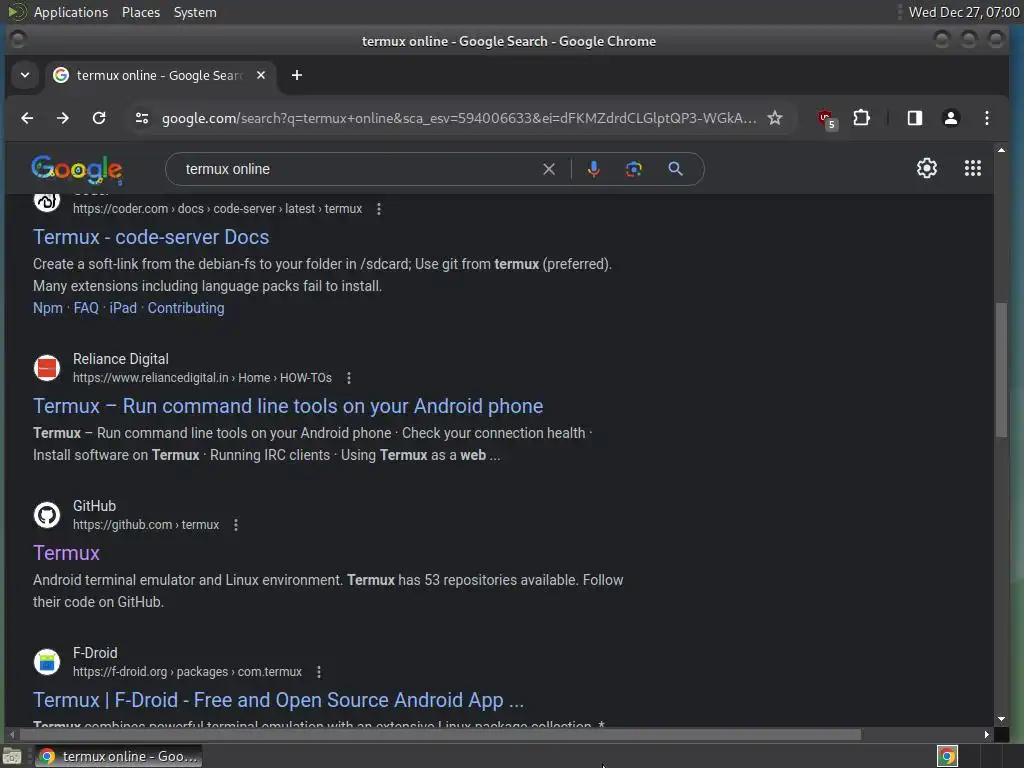Click the show desktop icon in bottom panel
Screen dimensions: 1024x768
coord(12,757)
